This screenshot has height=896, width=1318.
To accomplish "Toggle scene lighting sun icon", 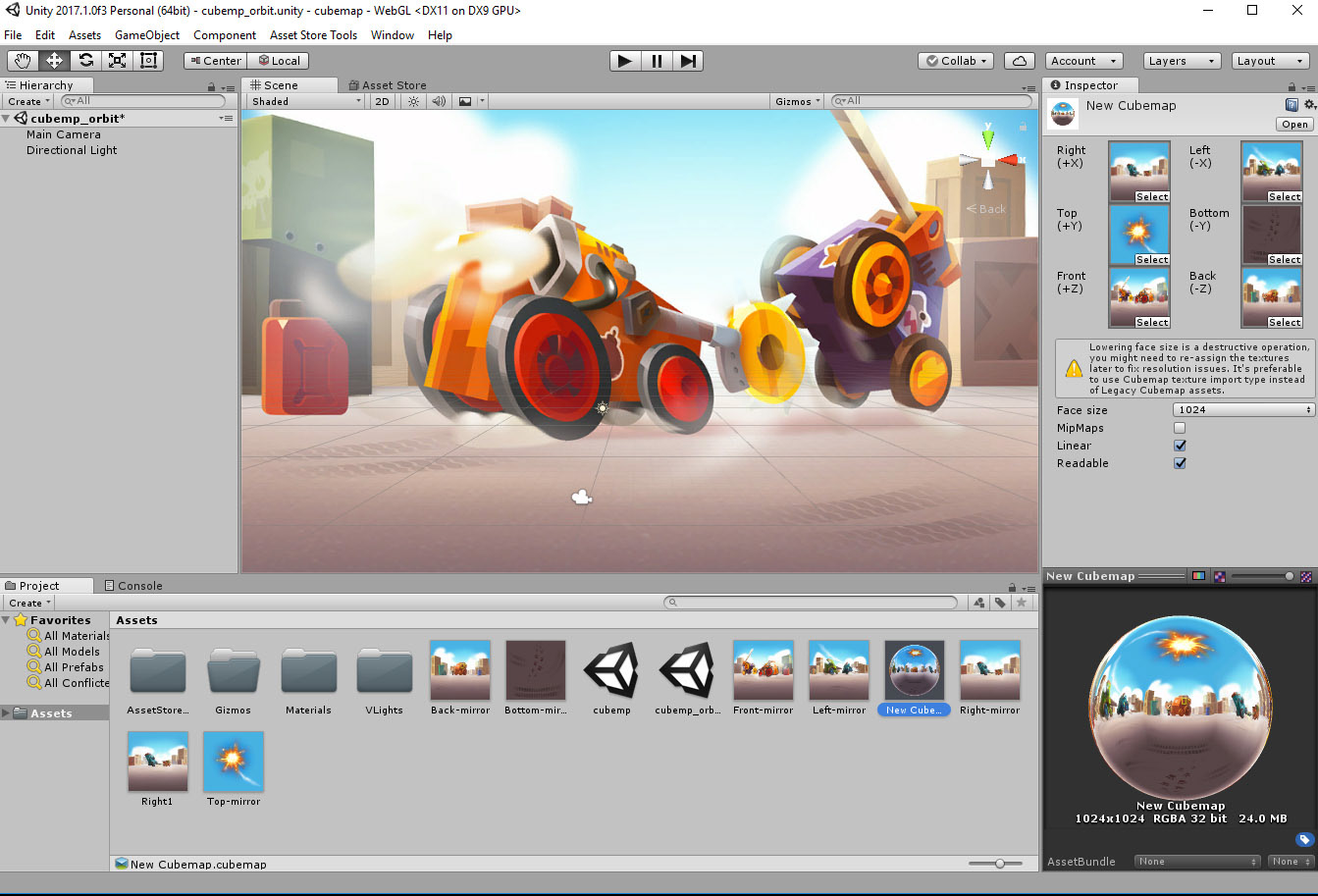I will (x=413, y=101).
